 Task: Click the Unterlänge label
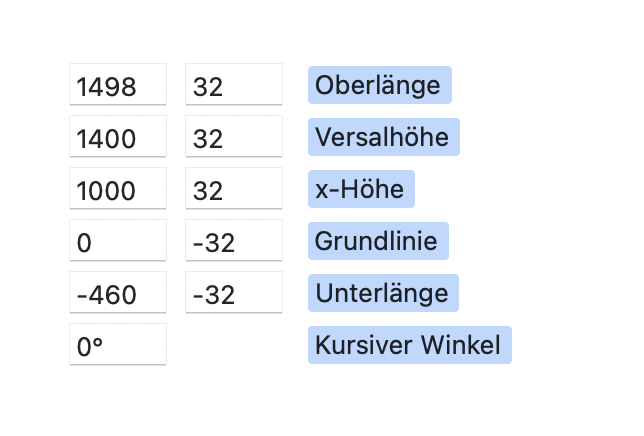(383, 293)
